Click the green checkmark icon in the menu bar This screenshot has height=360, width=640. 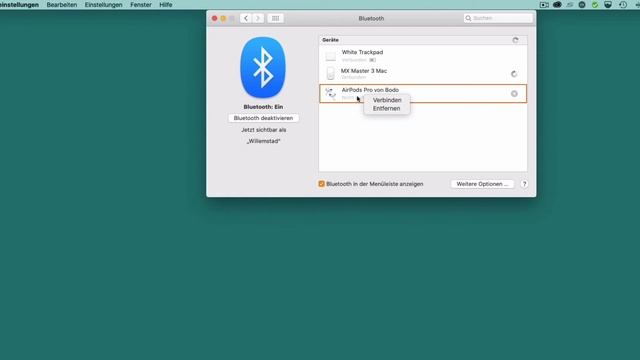[595, 5]
